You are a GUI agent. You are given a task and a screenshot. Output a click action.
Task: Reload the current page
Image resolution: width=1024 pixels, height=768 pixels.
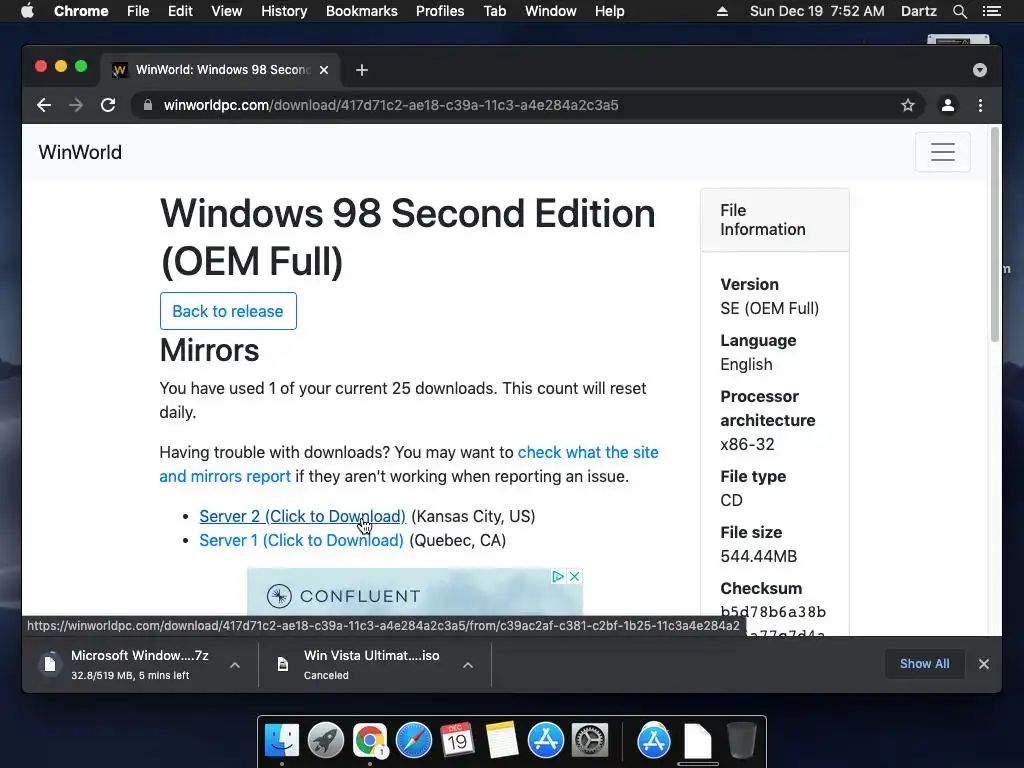pos(108,105)
